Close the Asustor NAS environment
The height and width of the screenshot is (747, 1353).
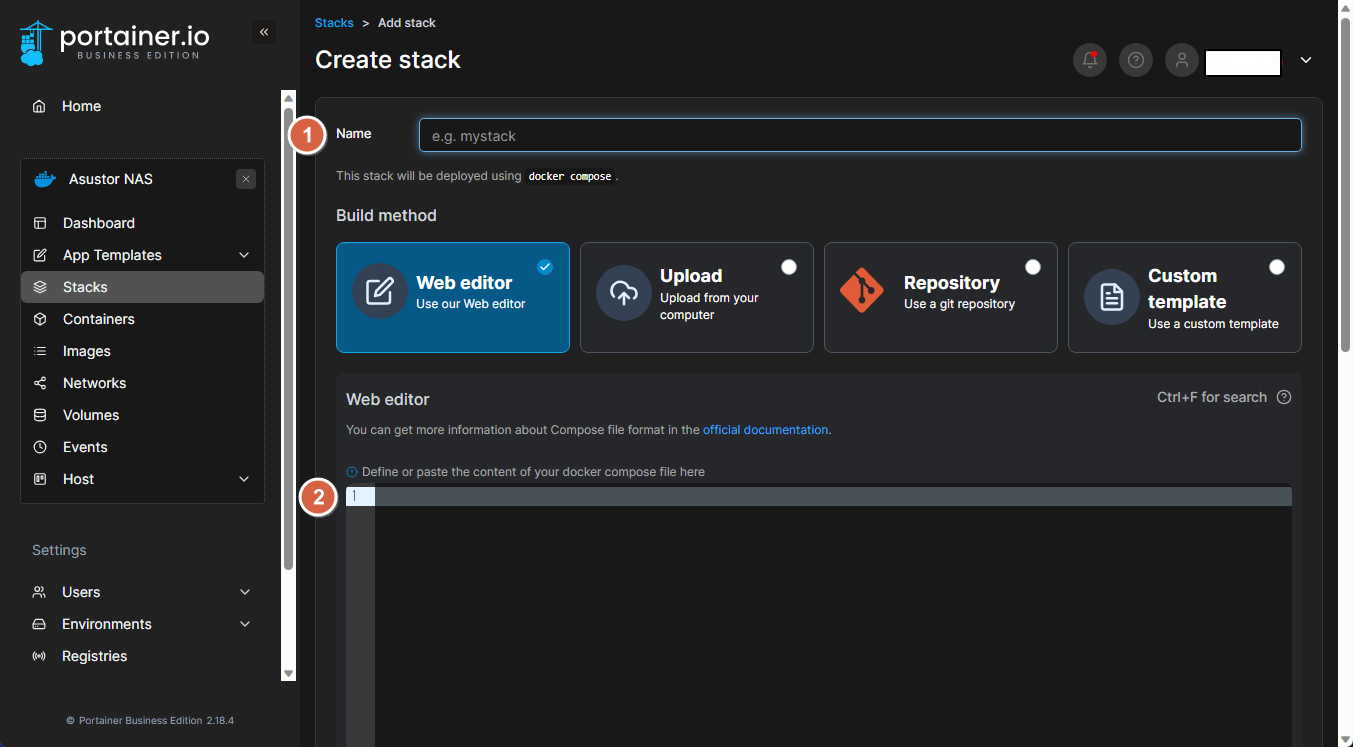(246, 179)
